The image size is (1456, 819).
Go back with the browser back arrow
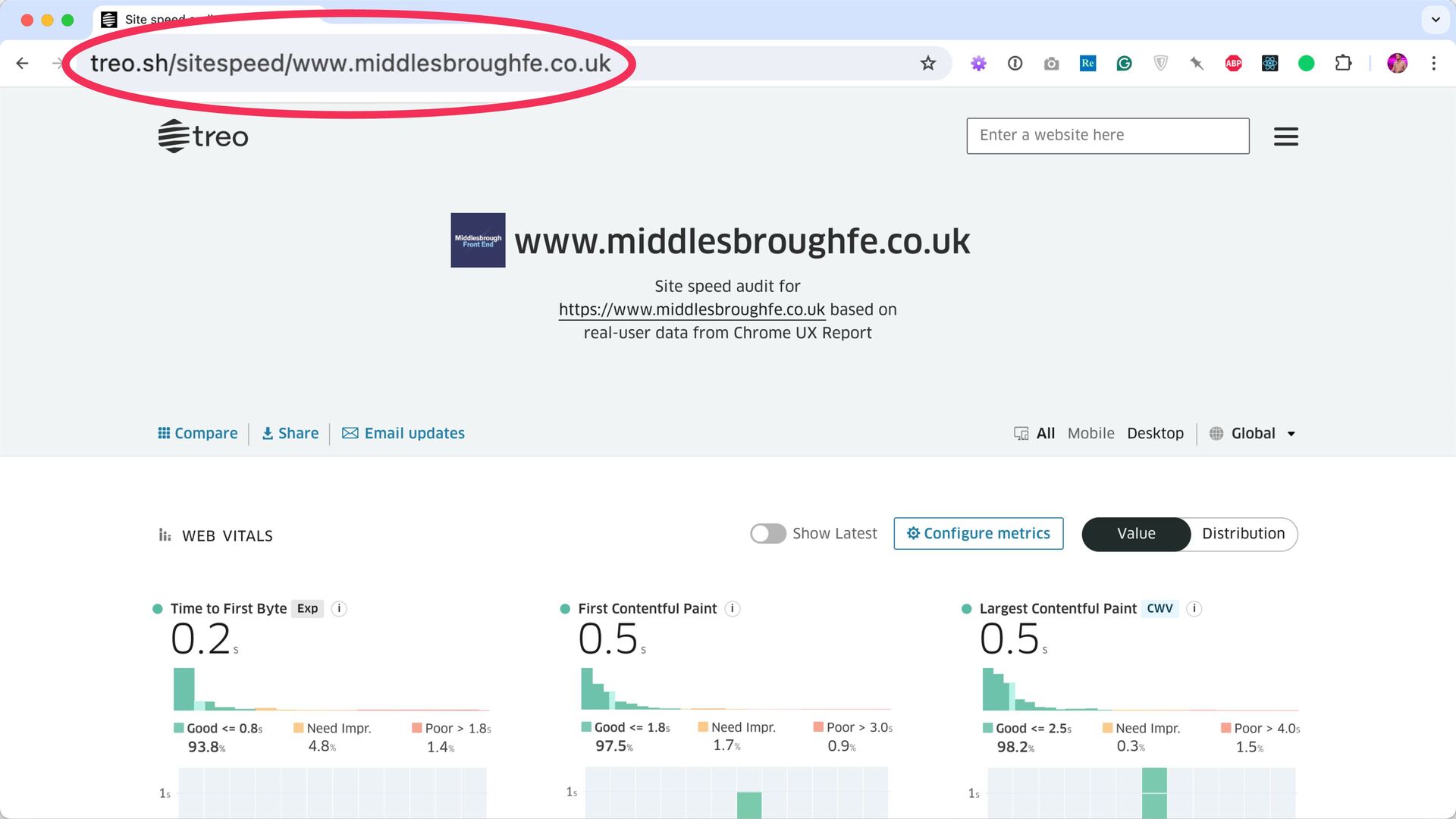pos(23,63)
